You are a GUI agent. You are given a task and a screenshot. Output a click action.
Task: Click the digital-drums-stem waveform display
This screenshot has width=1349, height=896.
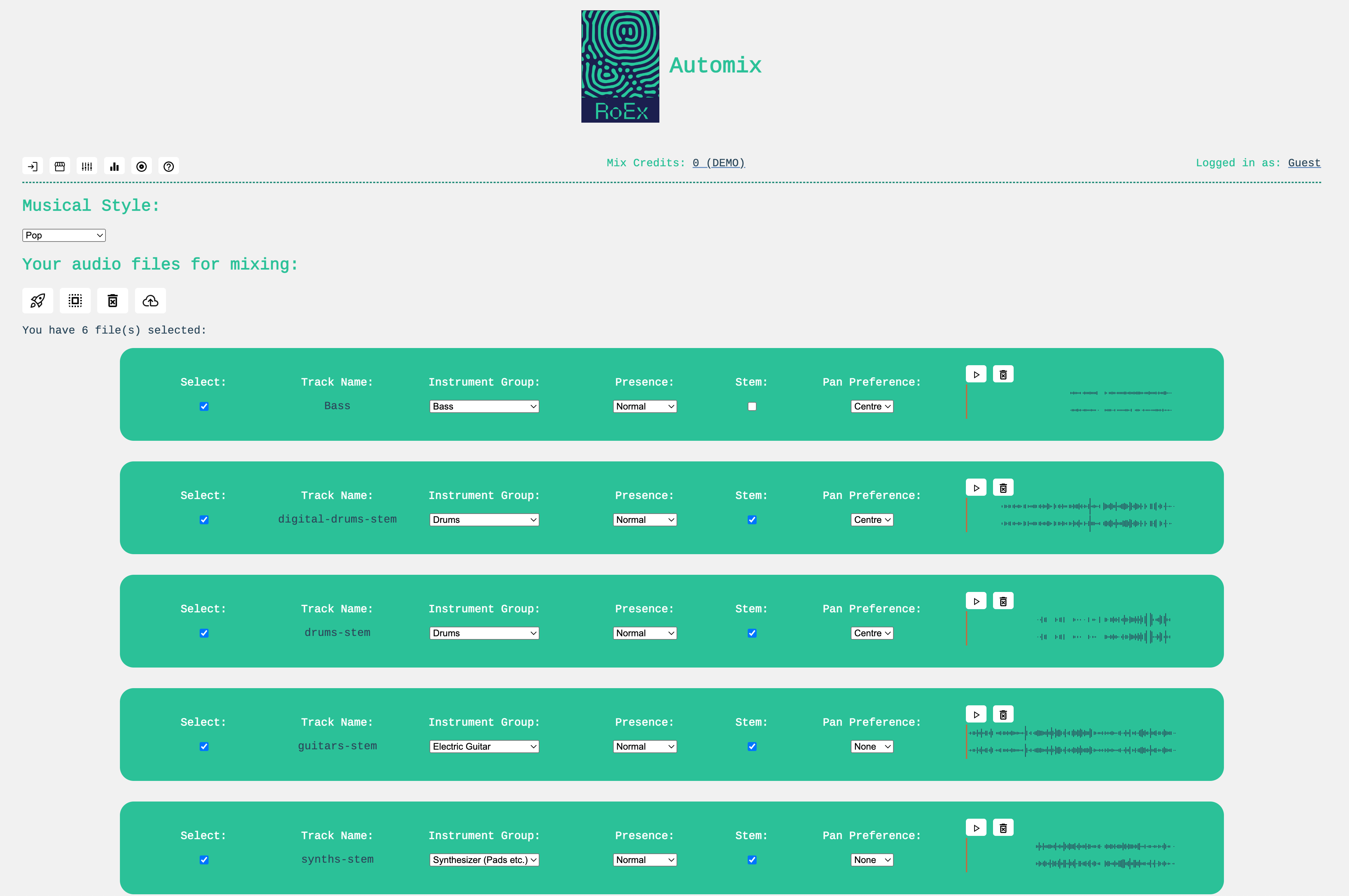[1085, 515]
